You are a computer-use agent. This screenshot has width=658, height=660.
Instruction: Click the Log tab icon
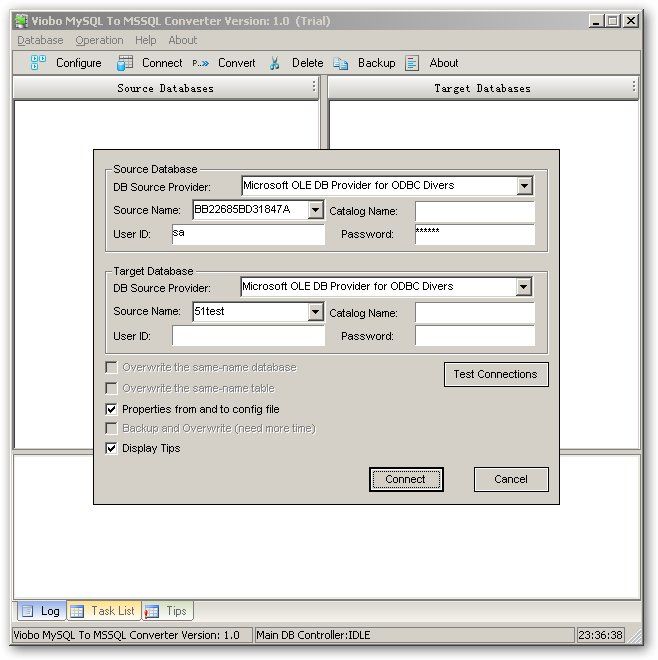pos(28,611)
